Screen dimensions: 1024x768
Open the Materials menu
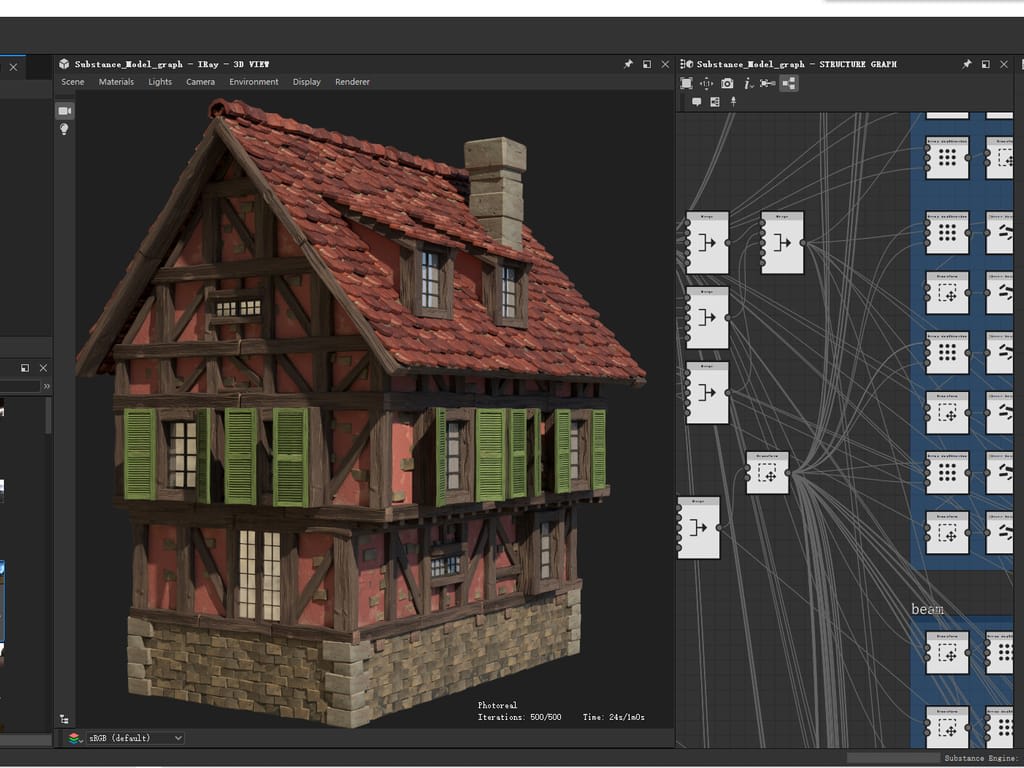[x=116, y=82]
